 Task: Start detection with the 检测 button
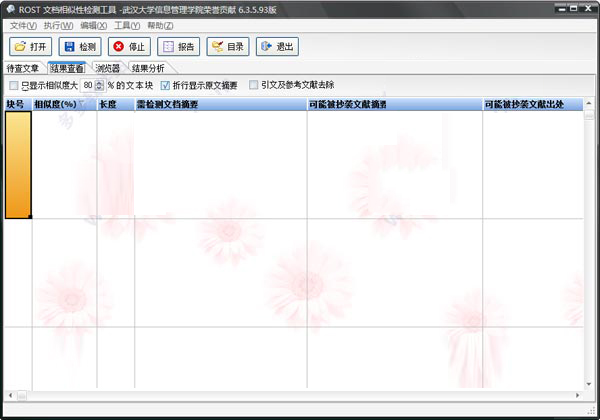(80, 47)
